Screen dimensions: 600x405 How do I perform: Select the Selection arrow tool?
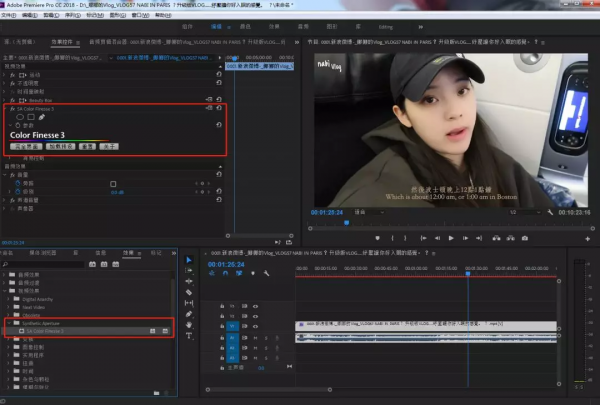pos(189,259)
